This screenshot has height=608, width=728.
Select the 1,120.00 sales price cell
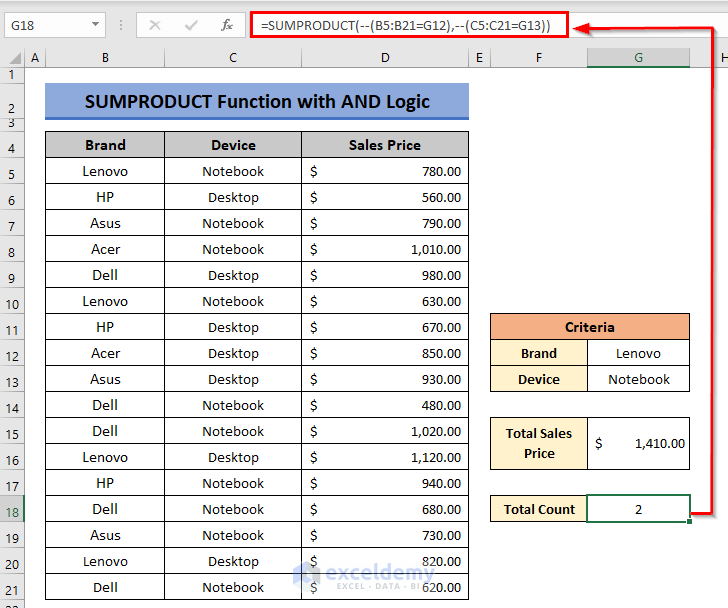pyautogui.click(x=385, y=457)
